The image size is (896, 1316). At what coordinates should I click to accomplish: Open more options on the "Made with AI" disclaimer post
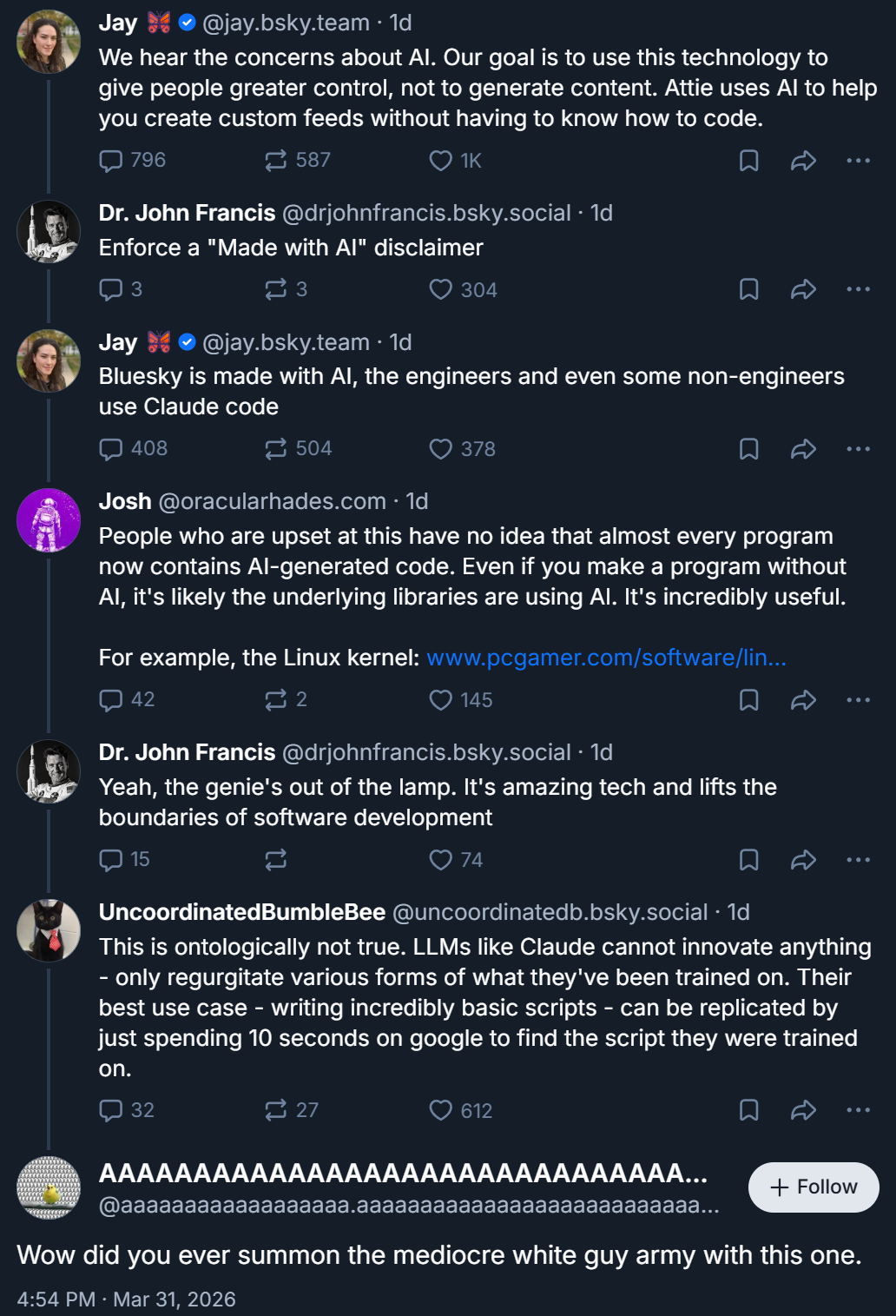pyautogui.click(x=858, y=289)
